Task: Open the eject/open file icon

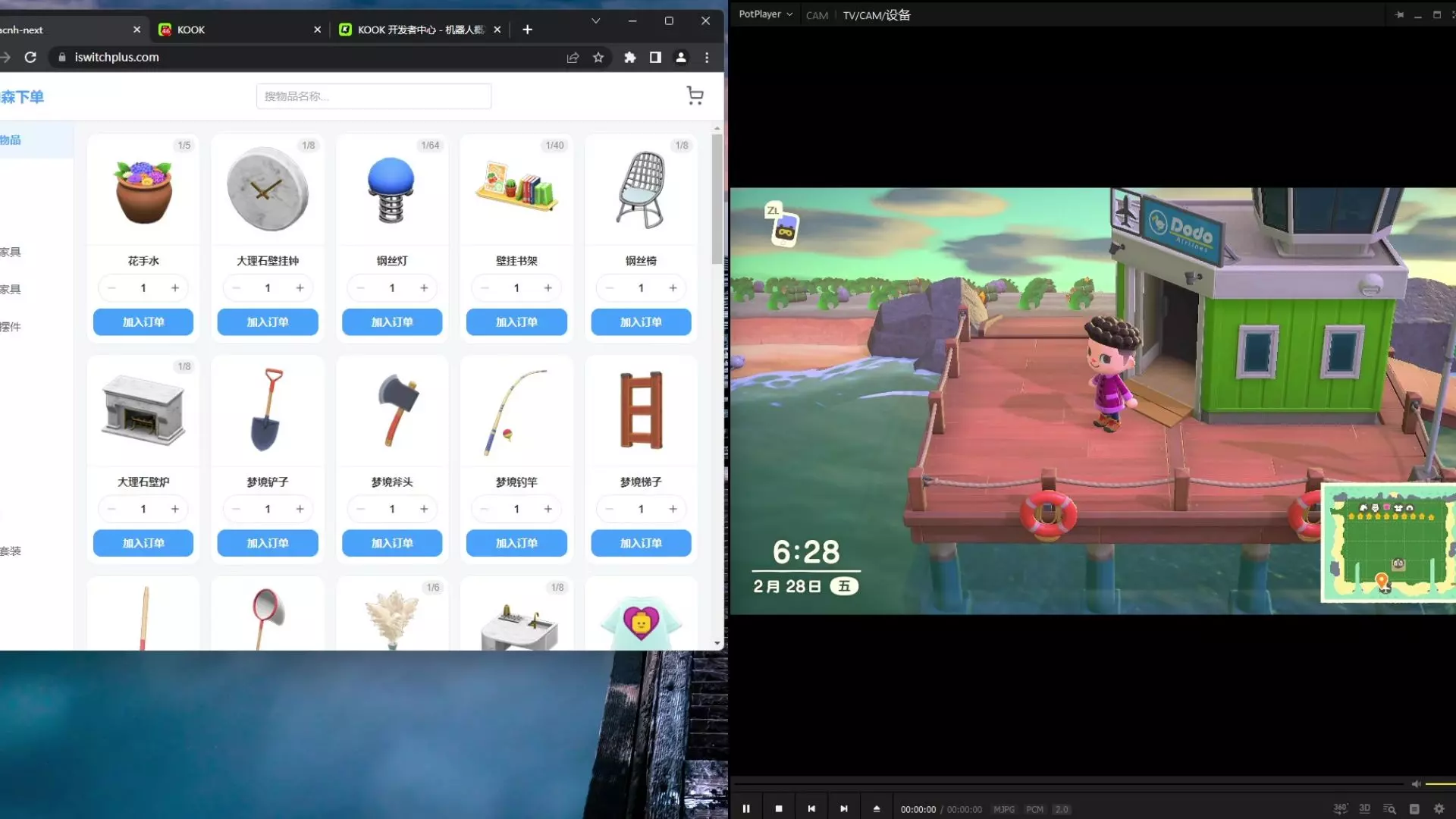Action: [x=877, y=809]
